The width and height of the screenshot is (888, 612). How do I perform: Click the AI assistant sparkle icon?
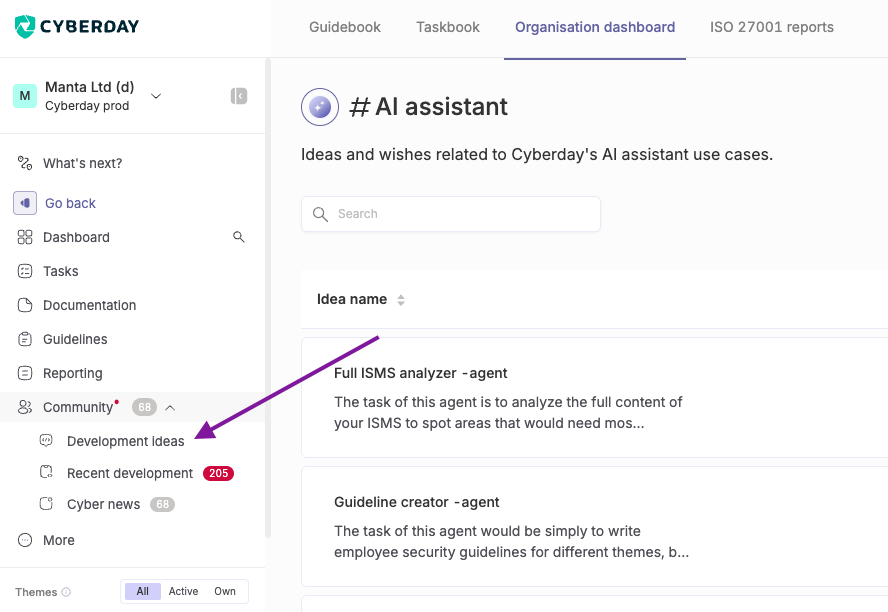320,107
